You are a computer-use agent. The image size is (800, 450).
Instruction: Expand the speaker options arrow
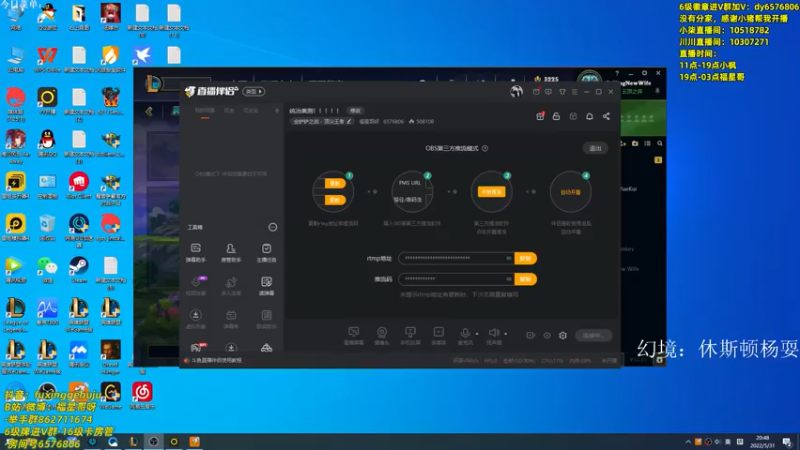point(506,334)
